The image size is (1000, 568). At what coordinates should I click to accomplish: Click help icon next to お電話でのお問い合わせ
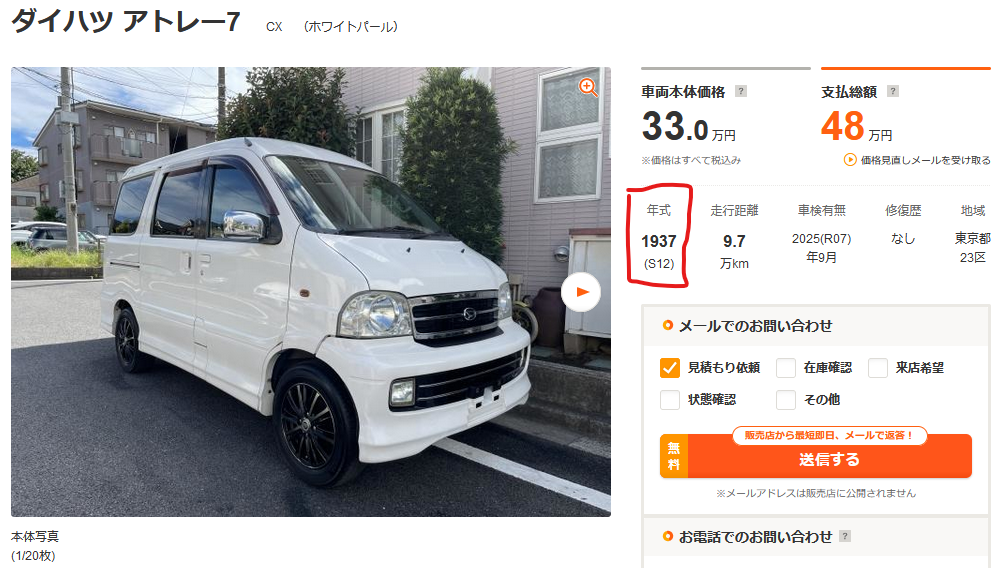(x=844, y=536)
